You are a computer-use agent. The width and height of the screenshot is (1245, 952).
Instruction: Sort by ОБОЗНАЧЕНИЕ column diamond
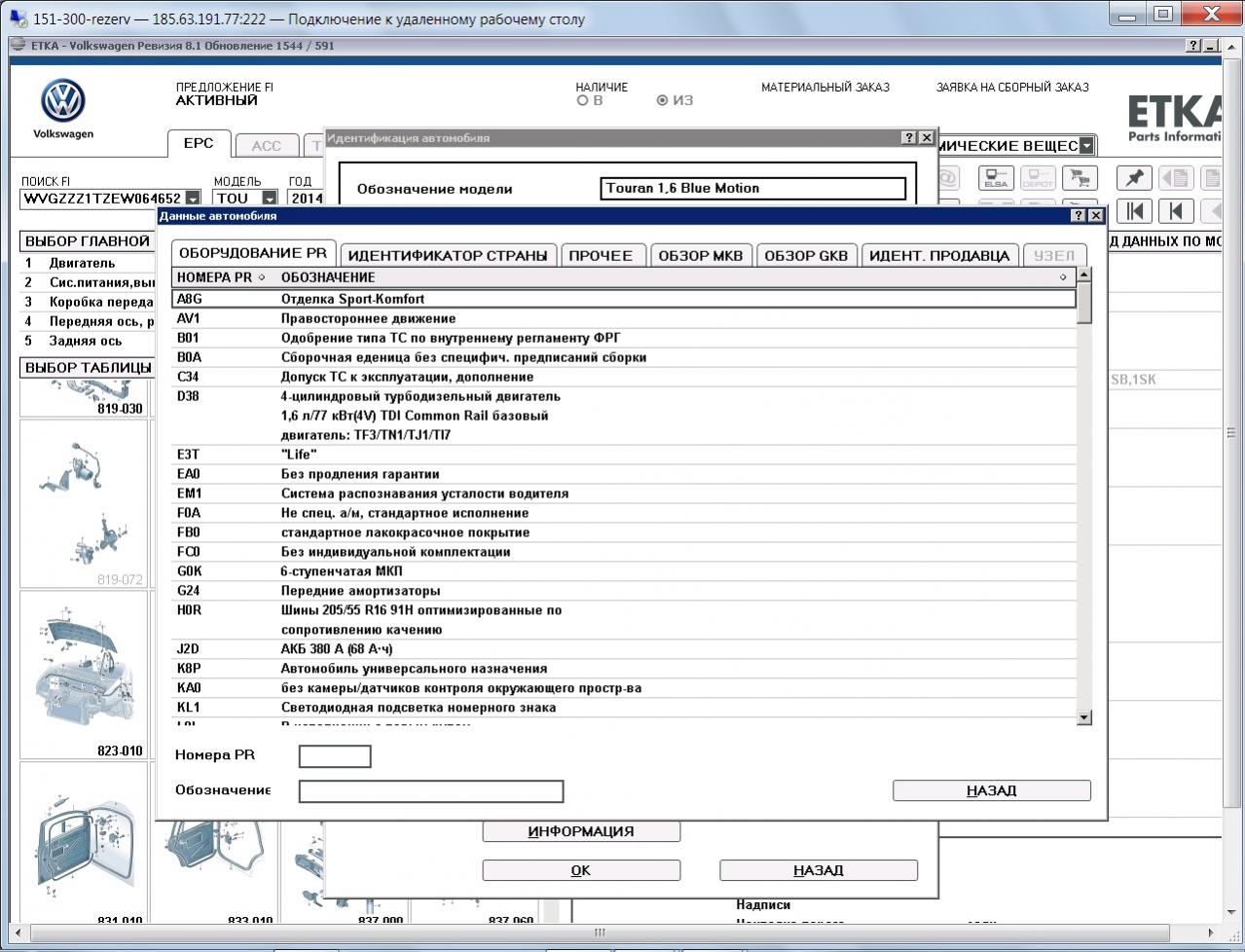click(1063, 277)
